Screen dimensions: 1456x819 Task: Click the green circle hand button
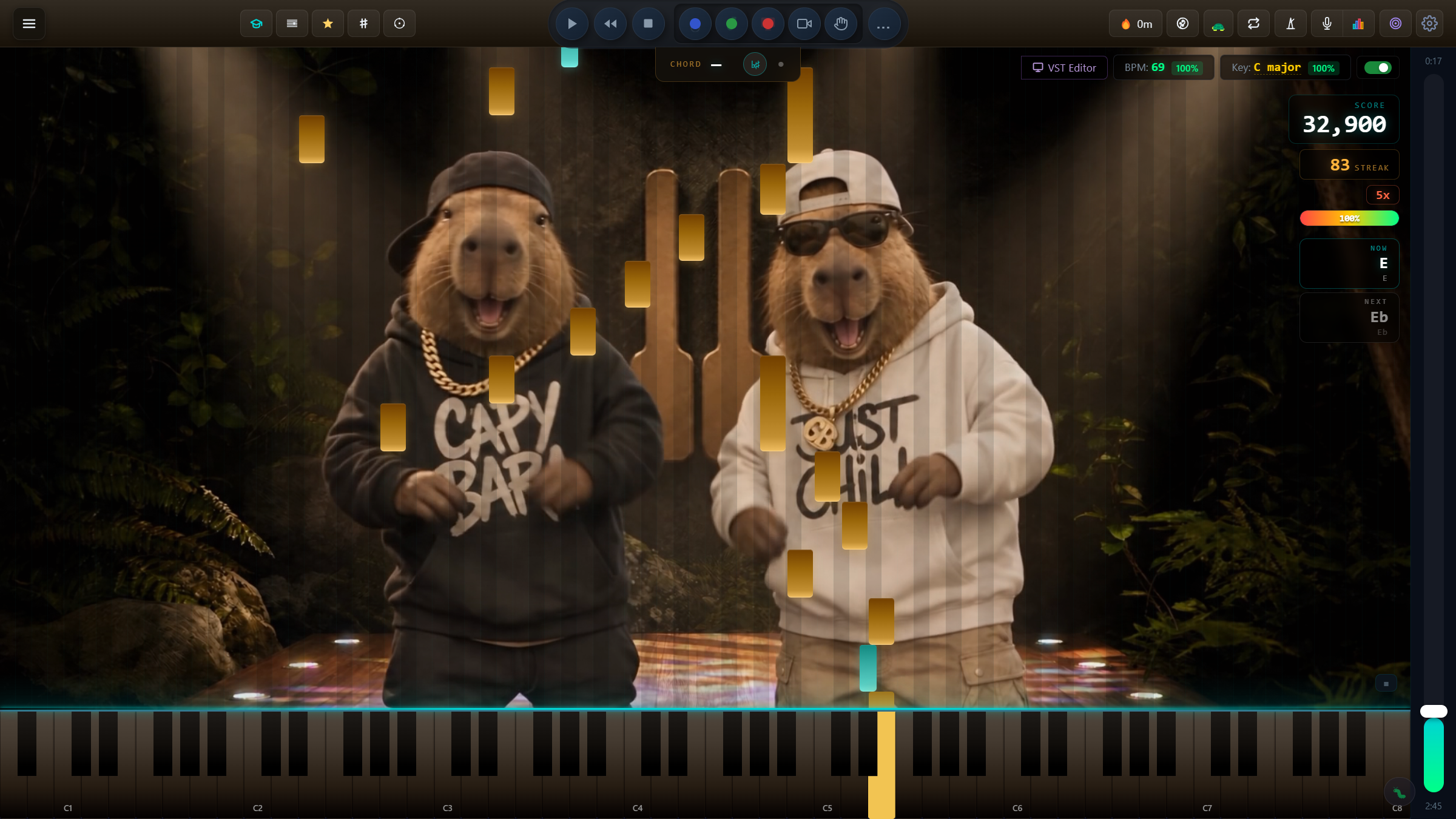732,24
